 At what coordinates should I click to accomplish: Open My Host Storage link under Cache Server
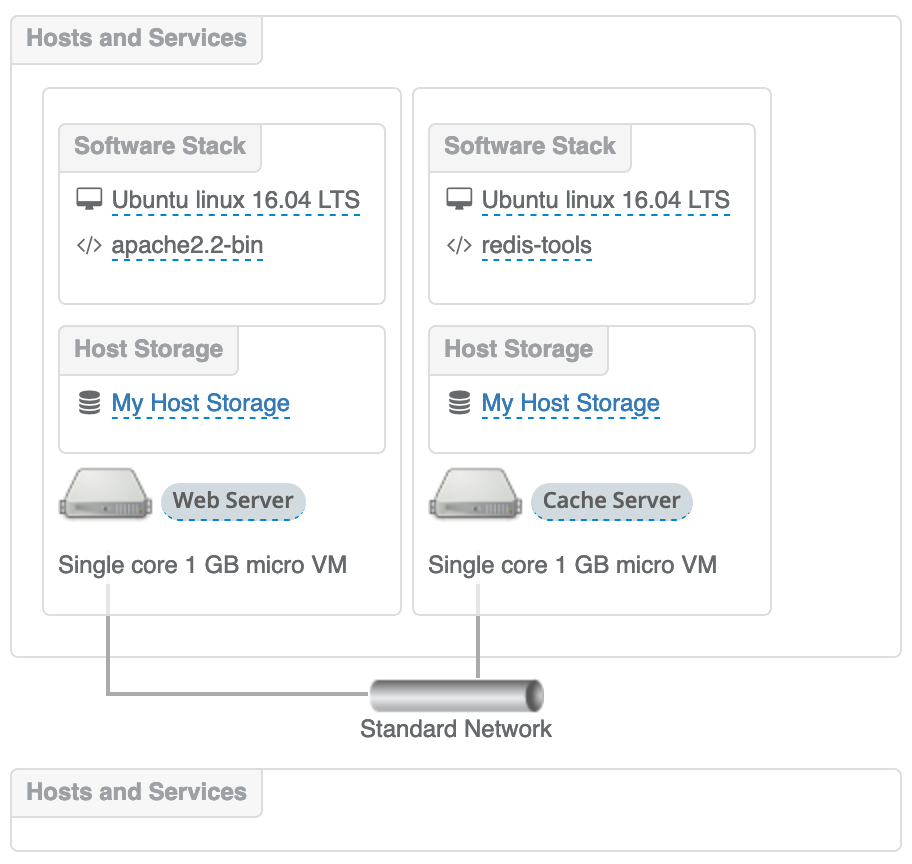point(571,403)
